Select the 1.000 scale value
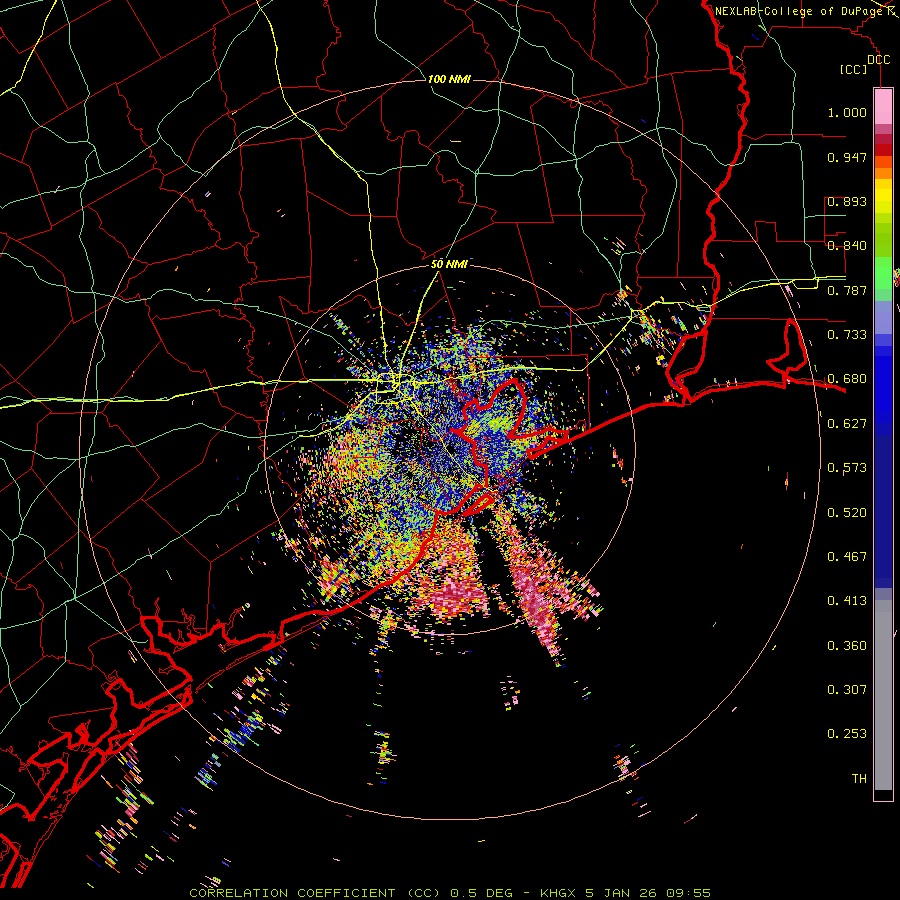 pos(847,112)
